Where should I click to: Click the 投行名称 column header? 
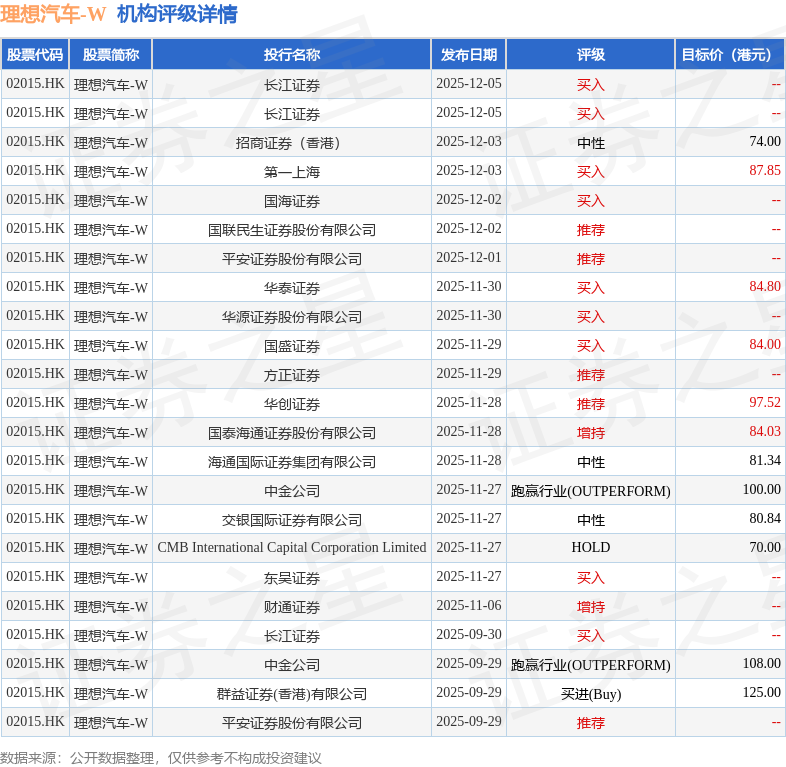tap(292, 55)
